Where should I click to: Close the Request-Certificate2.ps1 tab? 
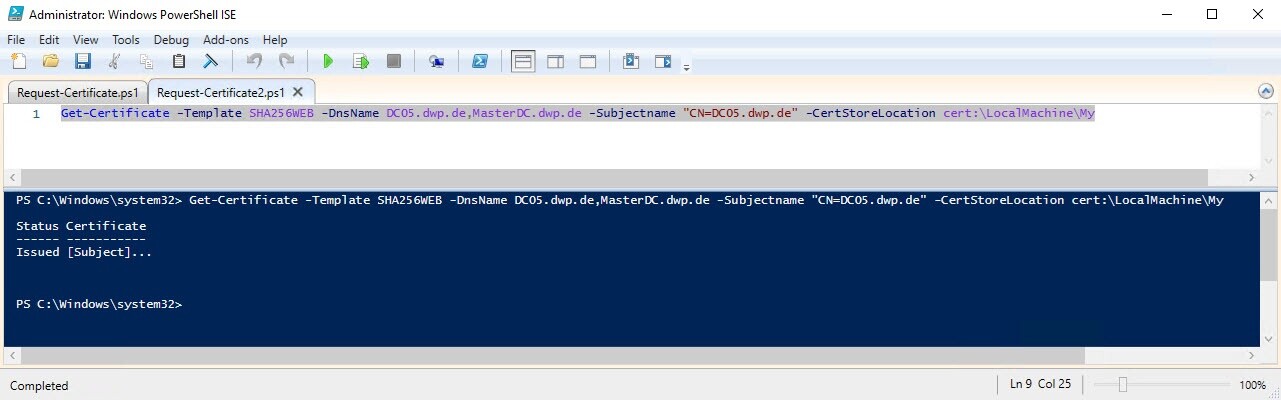pos(298,92)
